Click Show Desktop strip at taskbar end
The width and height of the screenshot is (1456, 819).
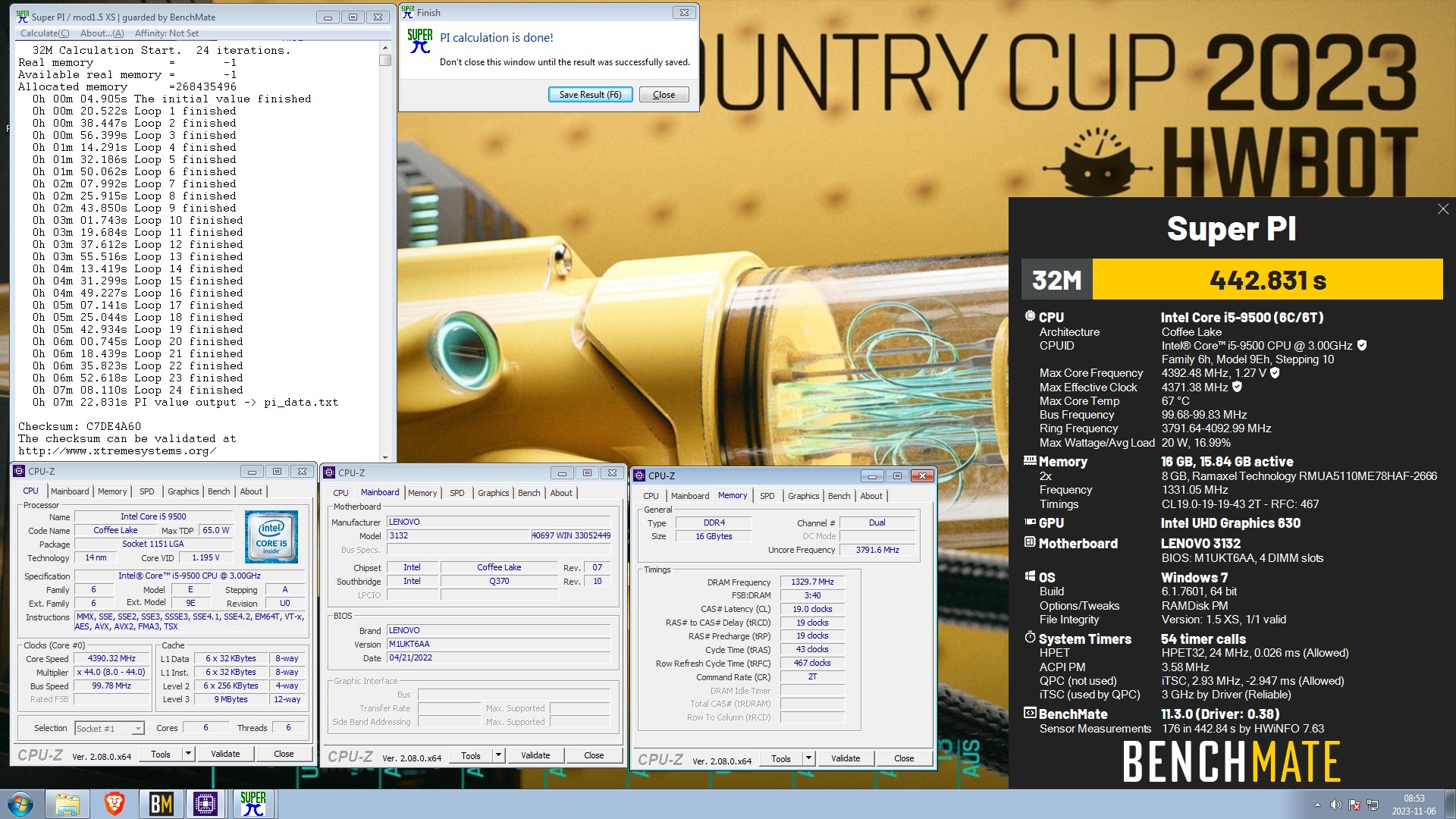point(1451,805)
